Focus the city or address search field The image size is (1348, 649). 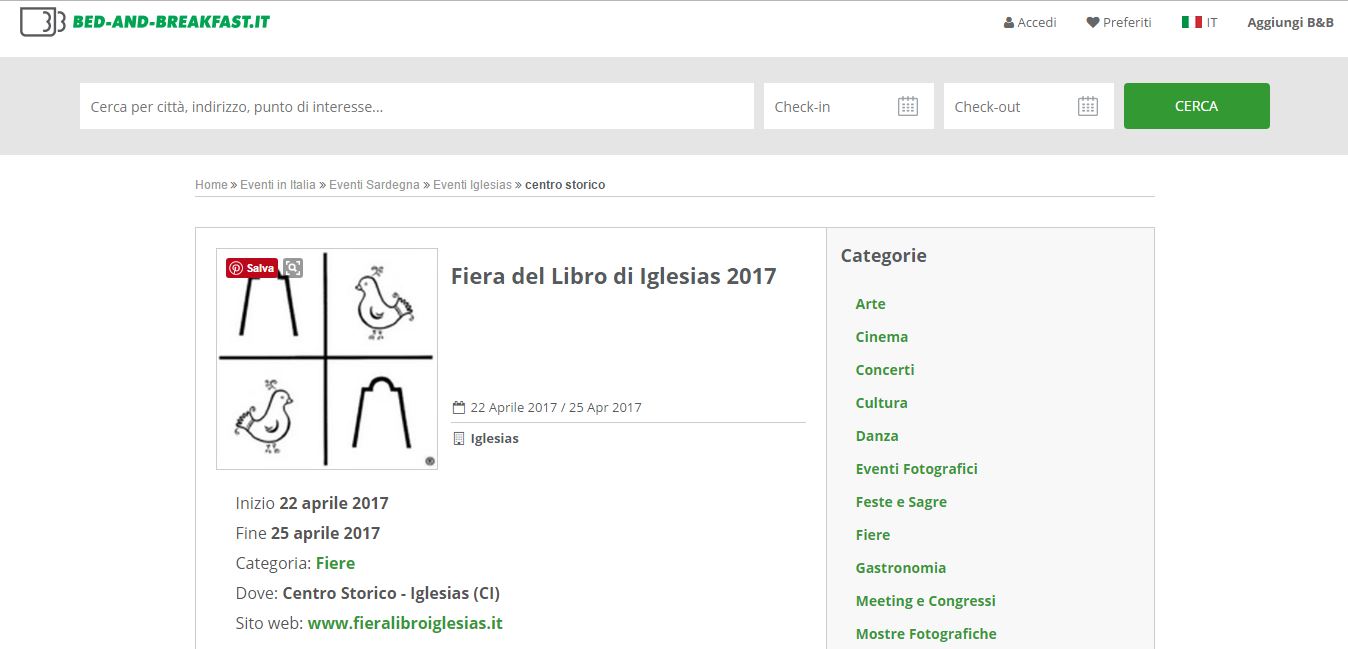(x=417, y=106)
